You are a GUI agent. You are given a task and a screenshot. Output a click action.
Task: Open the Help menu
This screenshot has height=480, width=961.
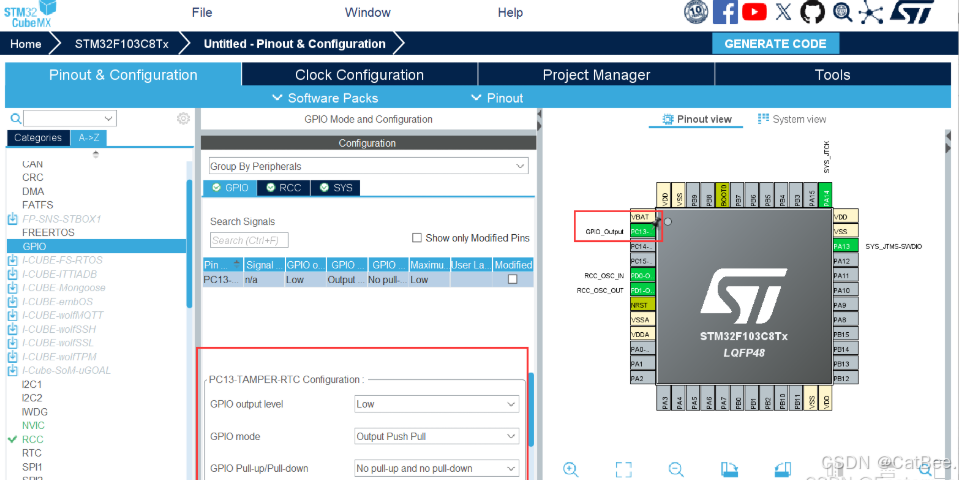[510, 12]
